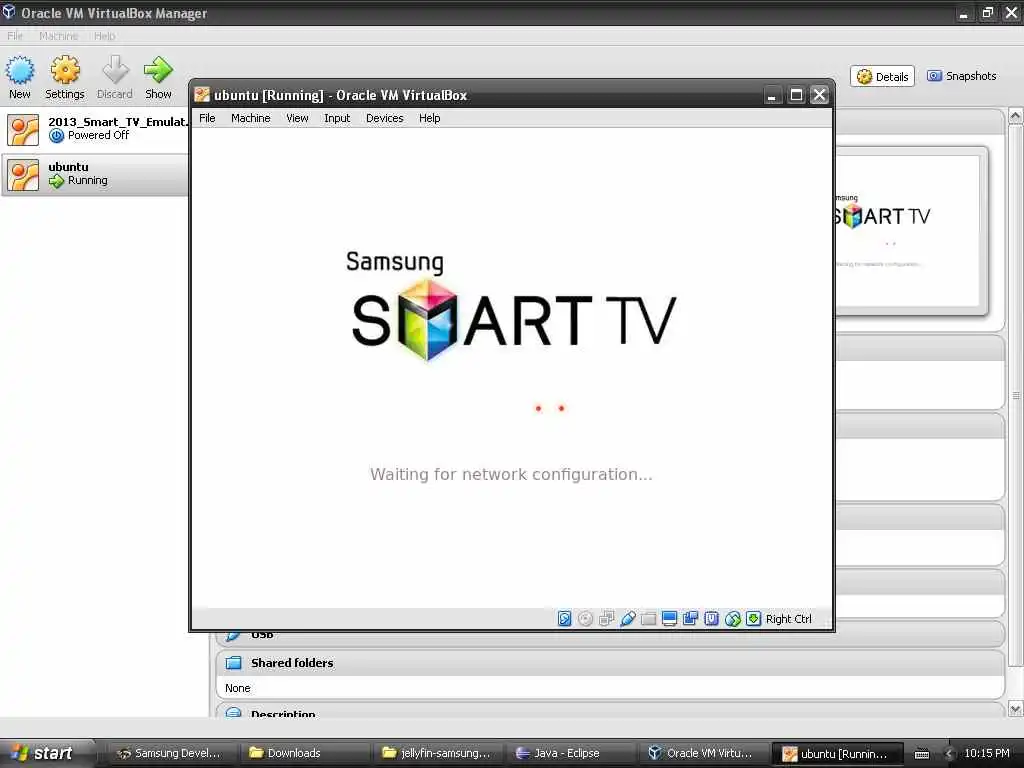Image resolution: width=1024 pixels, height=768 pixels.
Task: Maximize the ubuntu VM window
Action: click(x=796, y=95)
